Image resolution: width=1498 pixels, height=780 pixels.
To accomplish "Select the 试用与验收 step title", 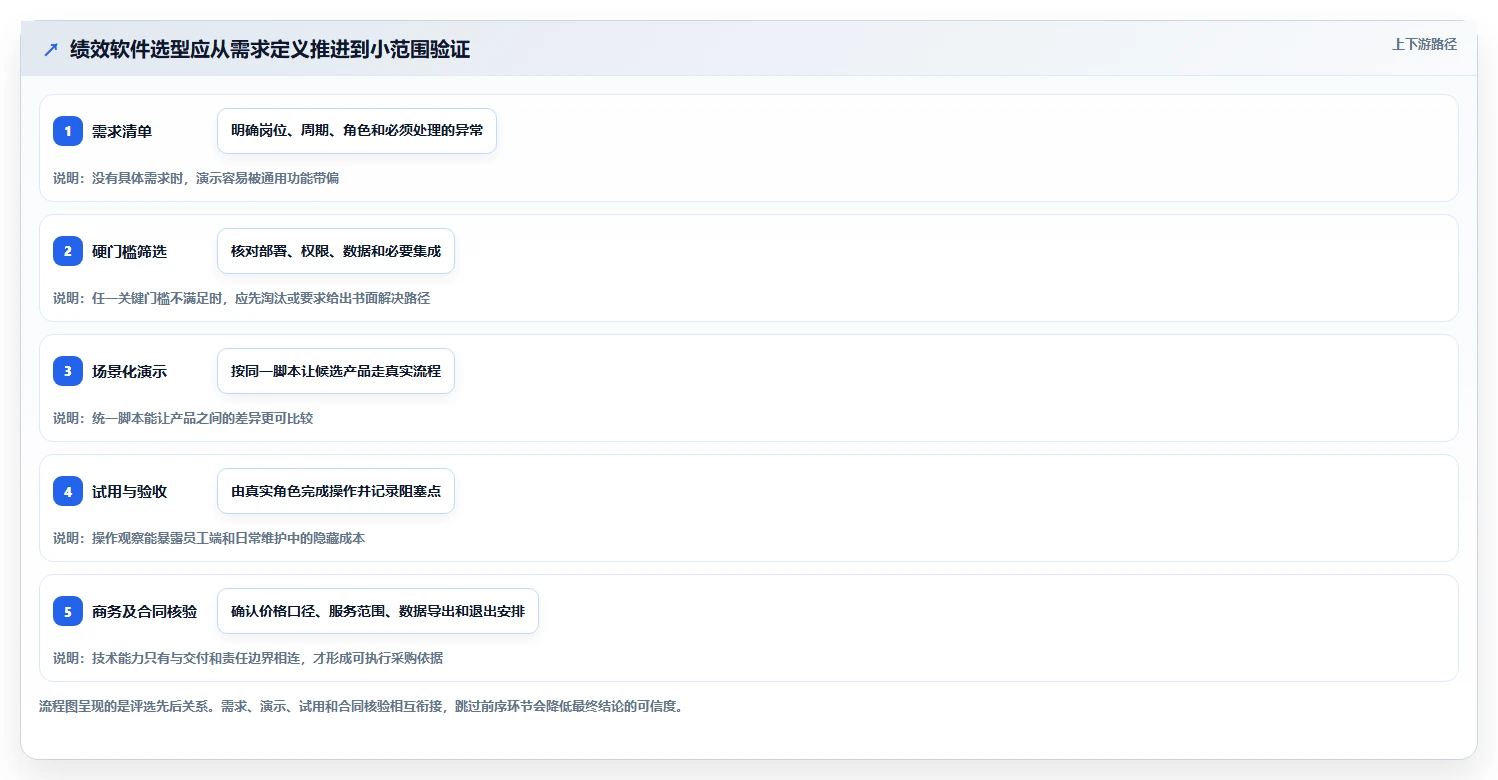I will pos(129,491).
